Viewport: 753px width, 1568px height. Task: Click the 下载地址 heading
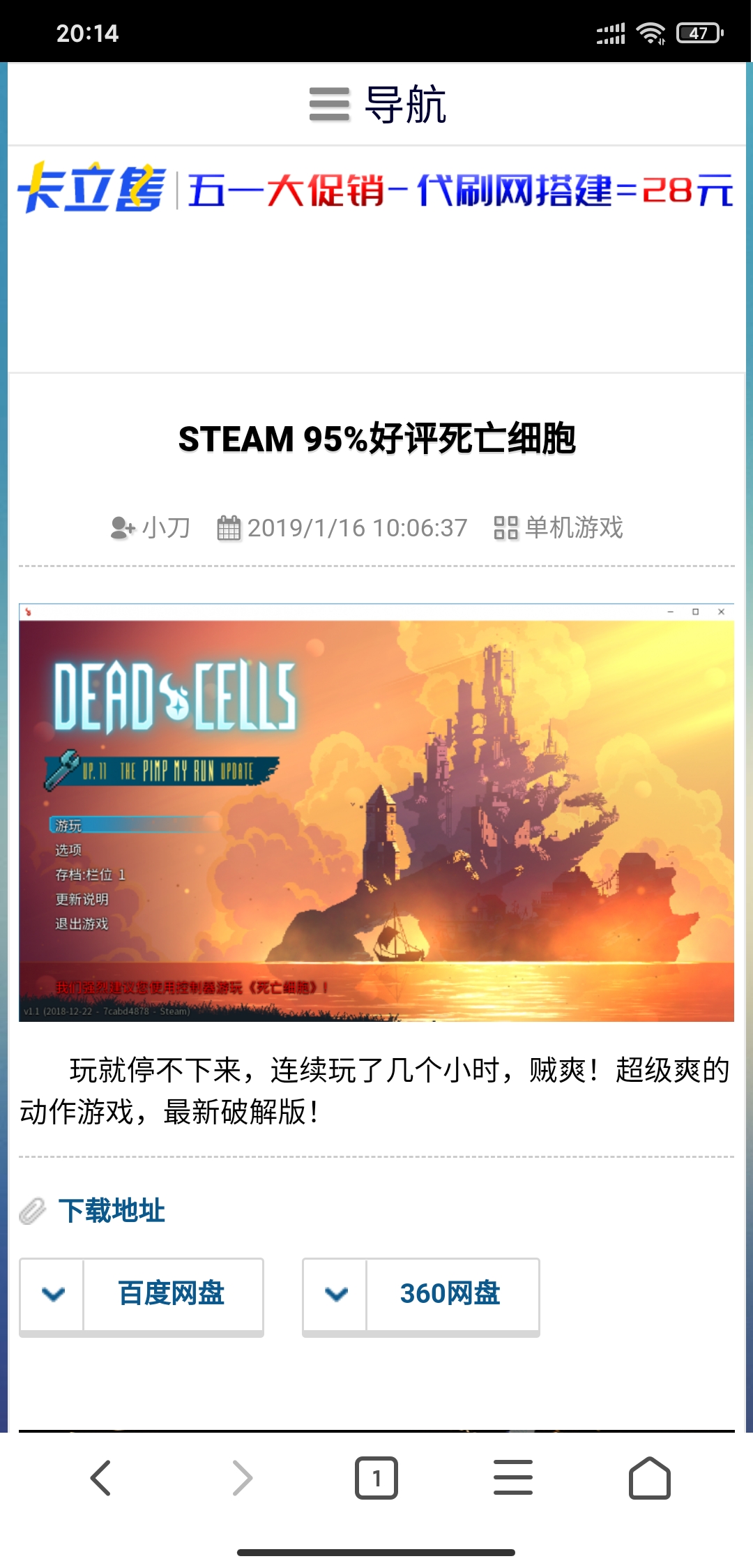point(112,1211)
